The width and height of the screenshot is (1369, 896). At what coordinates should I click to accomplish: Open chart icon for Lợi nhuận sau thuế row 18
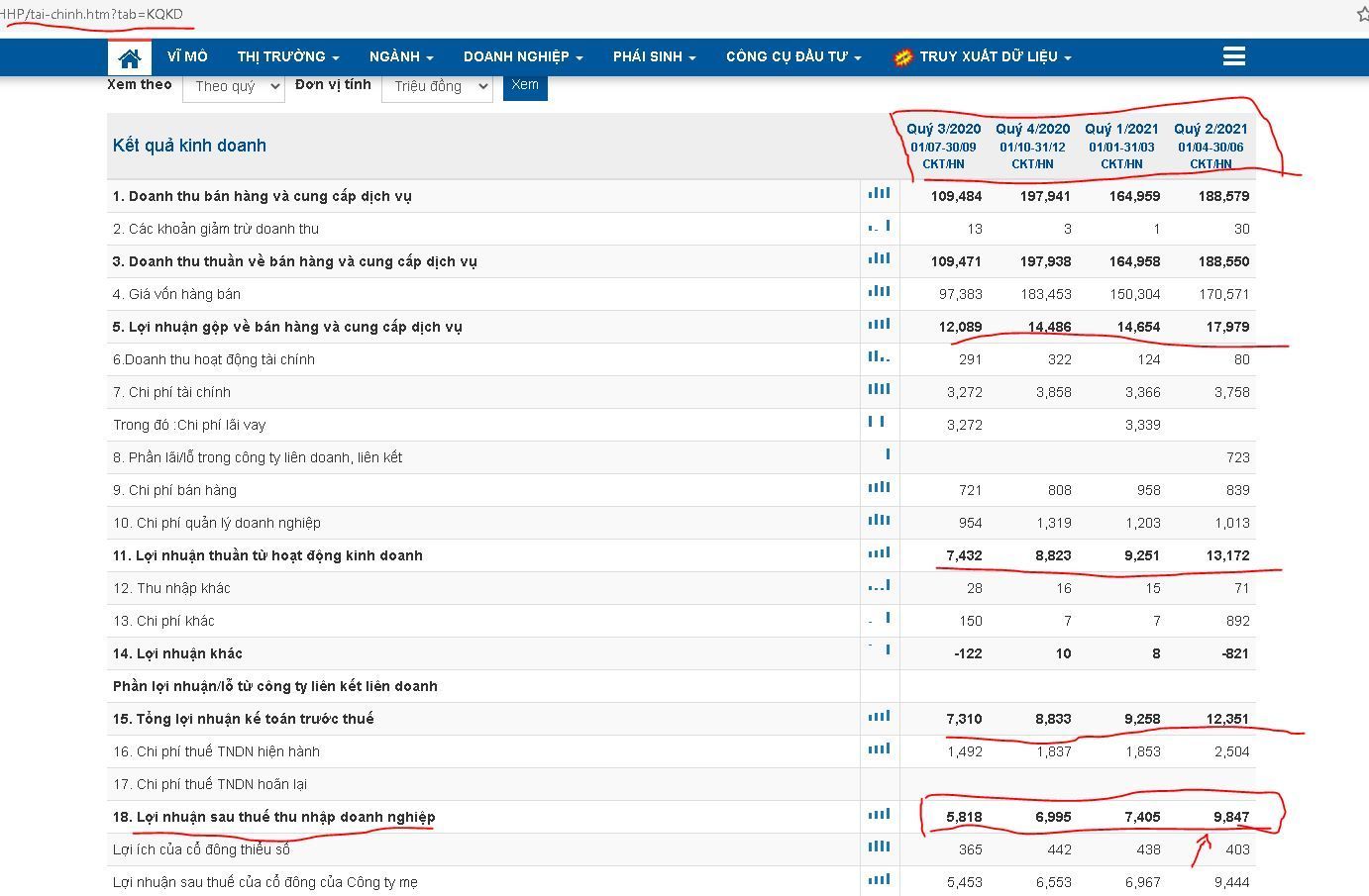[x=879, y=815]
